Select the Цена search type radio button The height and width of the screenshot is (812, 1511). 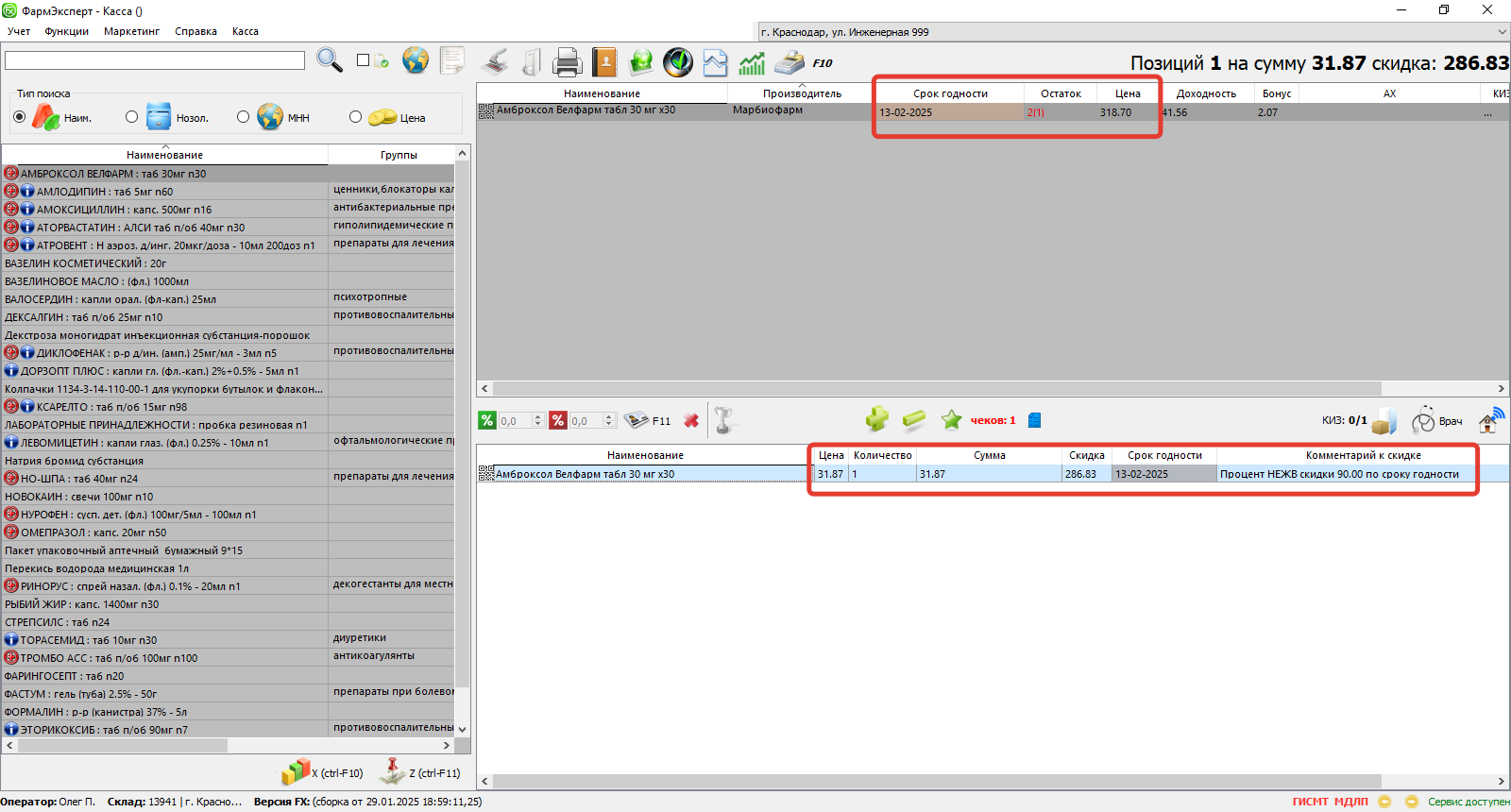tap(355, 117)
